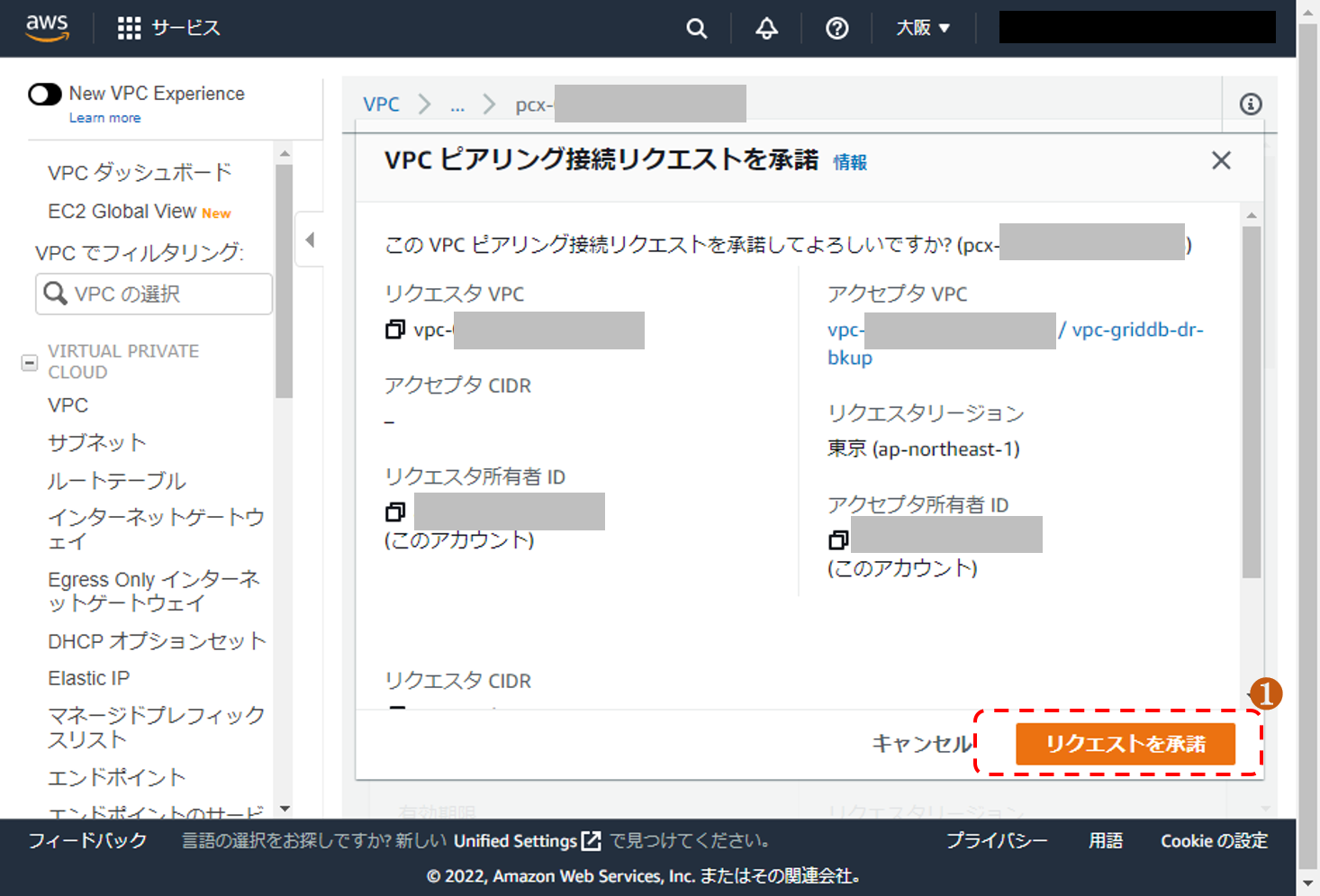
Task: Open the notifications bell icon
Action: click(x=766, y=29)
